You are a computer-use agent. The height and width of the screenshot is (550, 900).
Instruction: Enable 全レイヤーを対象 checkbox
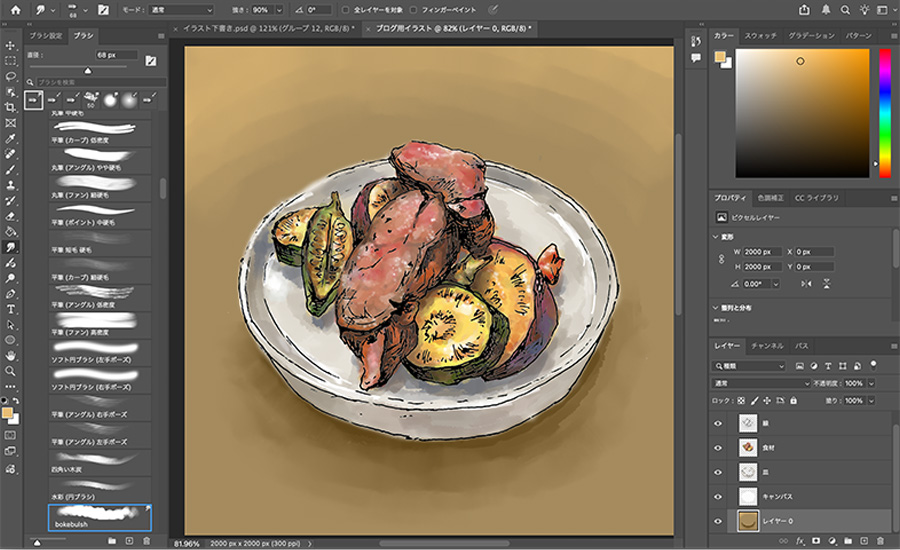345,9
